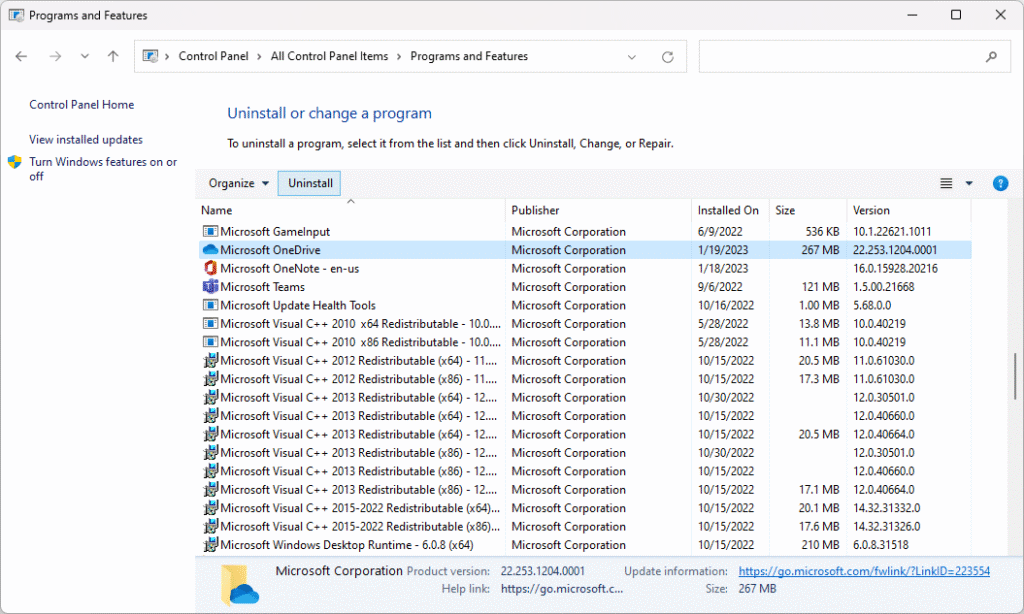The image size is (1024, 614).
Task: Open recent locations chevron next to Forward
Action: [x=85, y=56]
